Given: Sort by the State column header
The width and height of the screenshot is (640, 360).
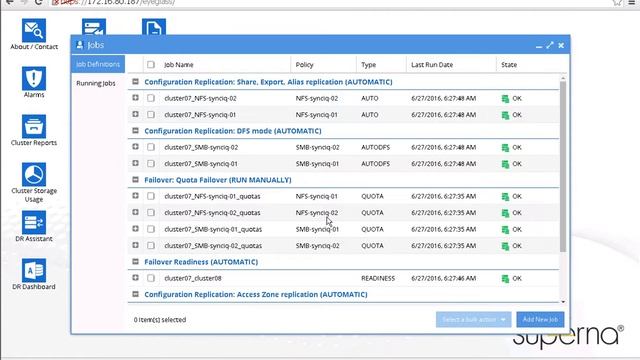Looking at the screenshot, I should (509, 64).
